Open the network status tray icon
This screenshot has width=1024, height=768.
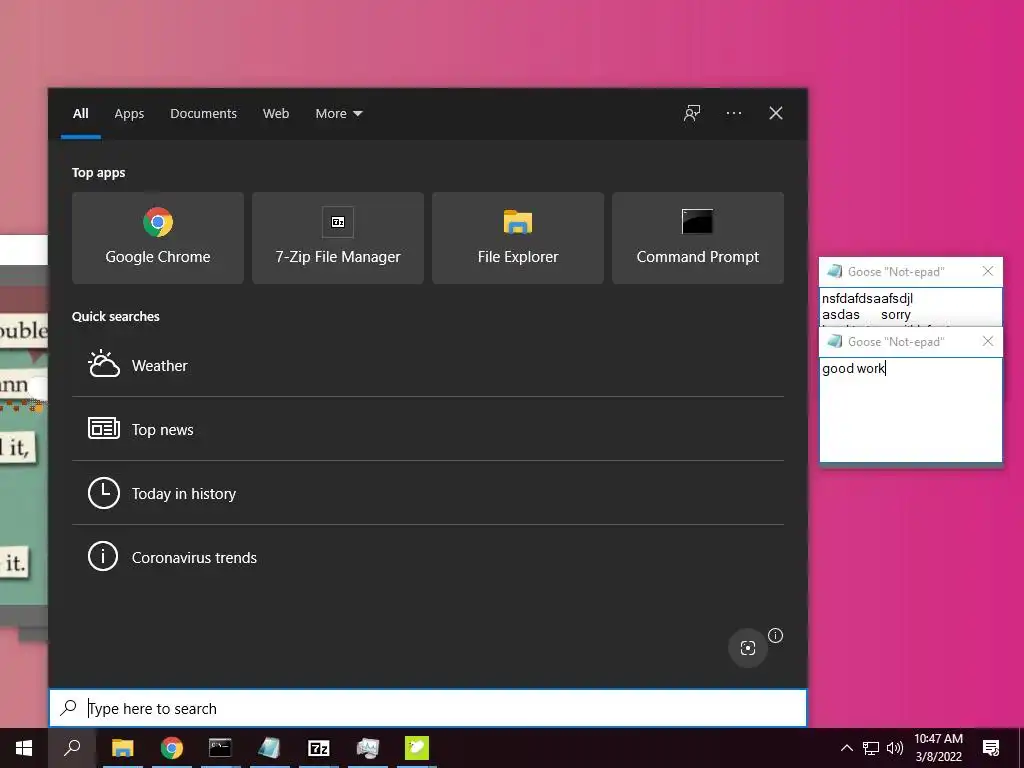(x=871, y=748)
